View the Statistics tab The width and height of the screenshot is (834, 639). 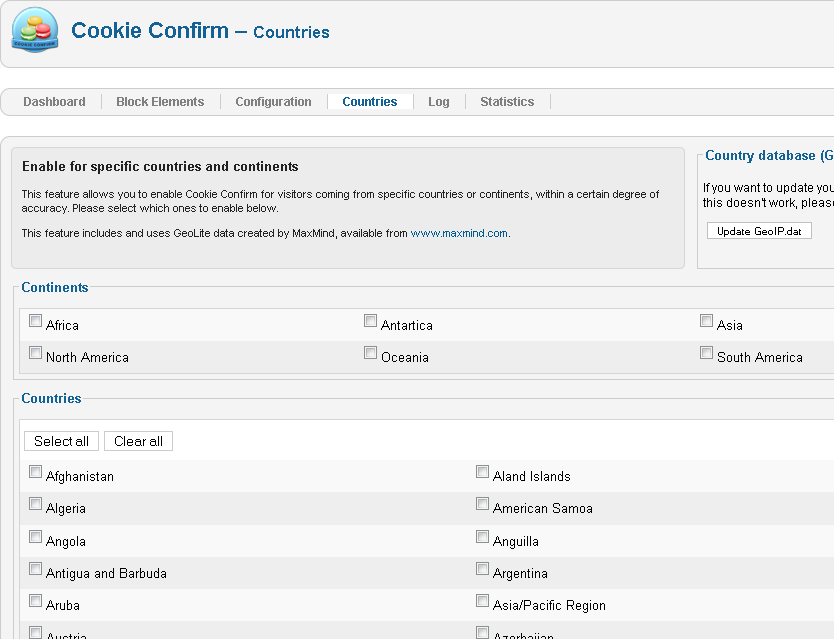507,102
